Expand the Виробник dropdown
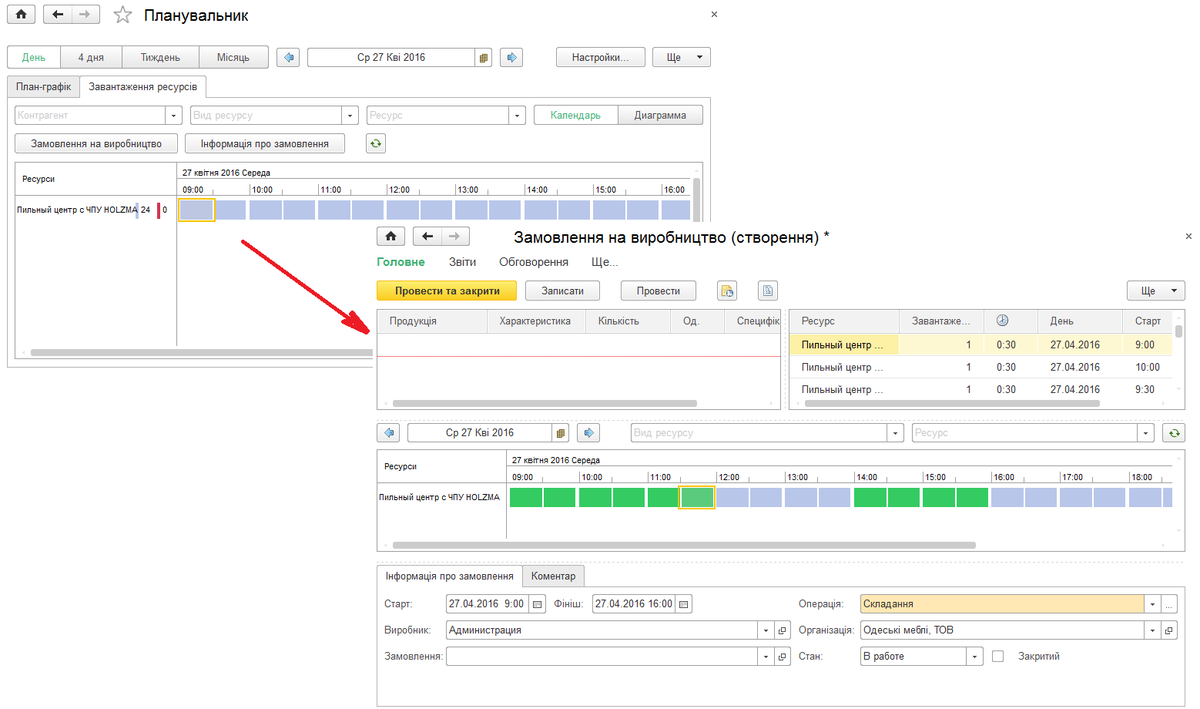Screen dimensions: 1200x709 coord(767,630)
